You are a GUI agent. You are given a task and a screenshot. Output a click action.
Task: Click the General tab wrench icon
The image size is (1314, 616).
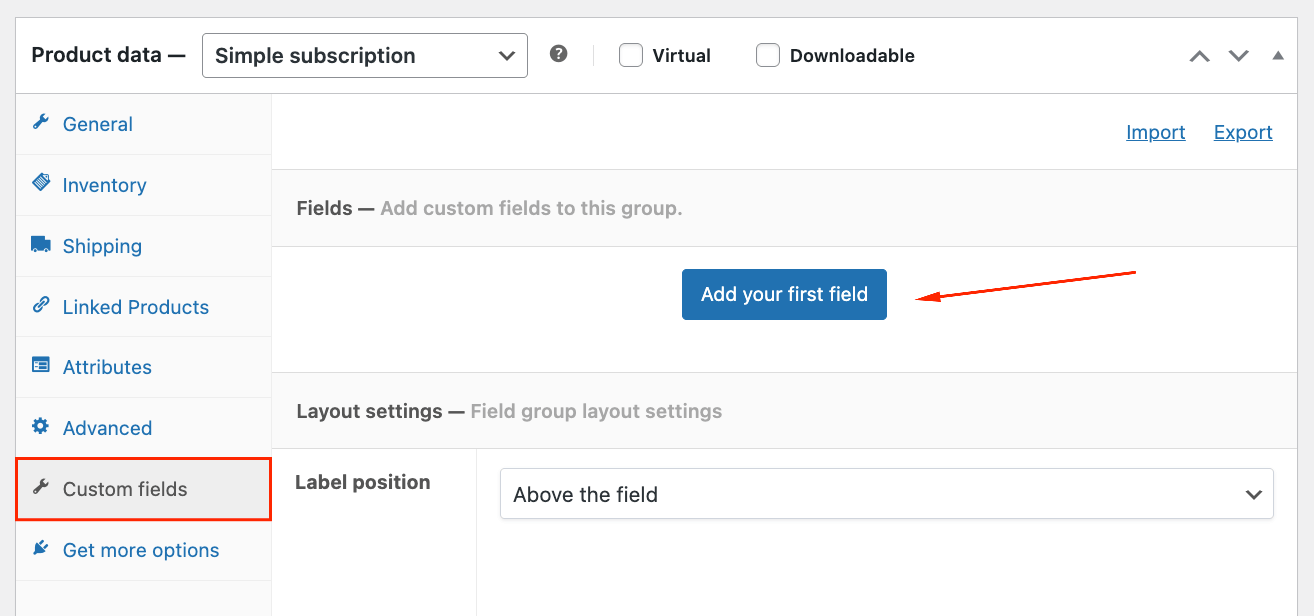pyautogui.click(x=40, y=123)
